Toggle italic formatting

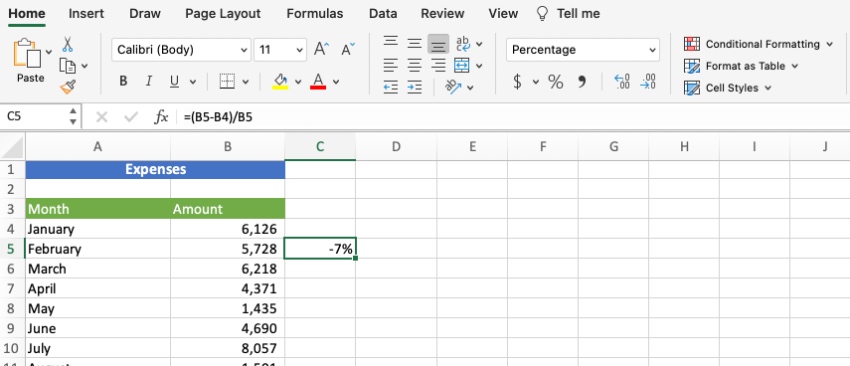[x=149, y=82]
